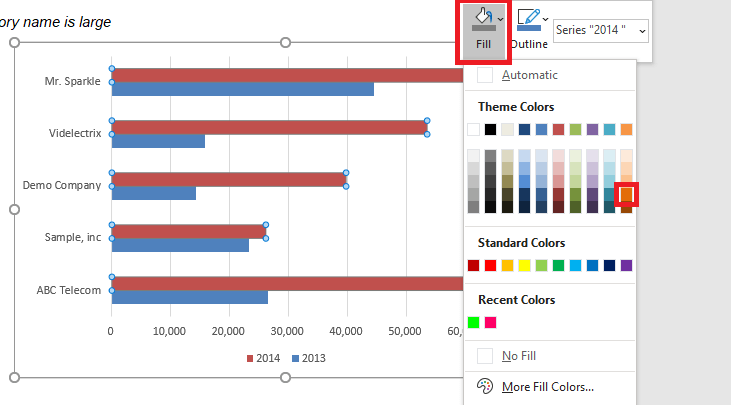731x405 pixels.
Task: Click the "Demo Company" category label
Action: click(x=62, y=185)
